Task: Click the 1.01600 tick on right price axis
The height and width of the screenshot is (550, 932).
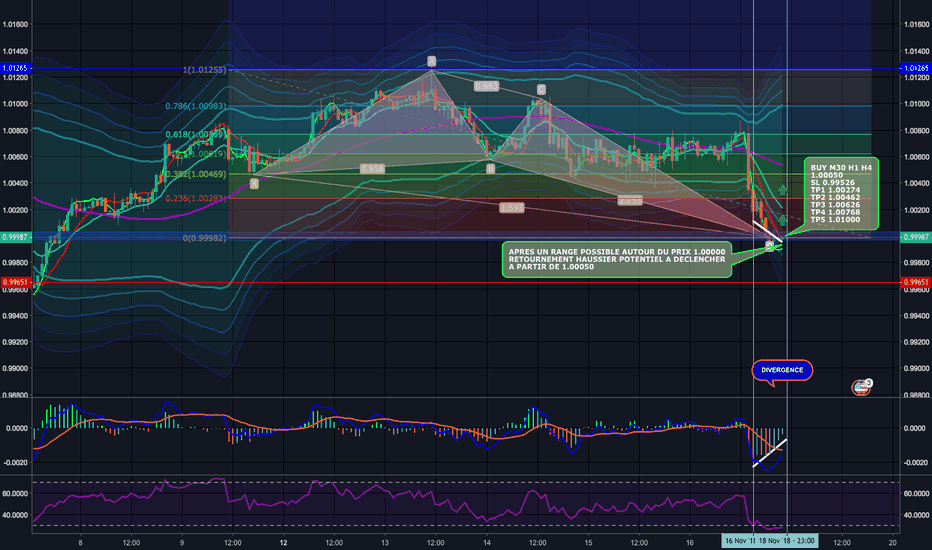Action: click(916, 24)
